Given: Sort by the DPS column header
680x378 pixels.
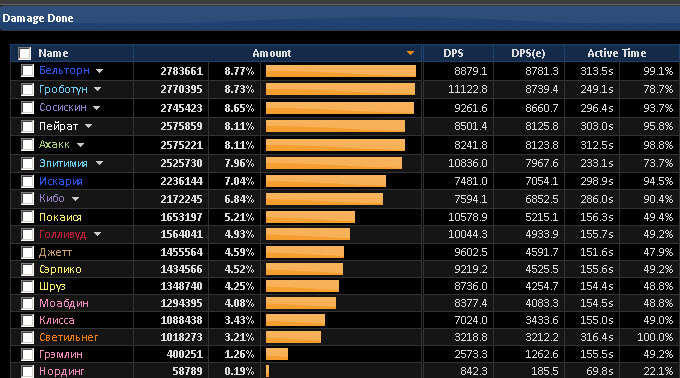Looking at the screenshot, I should click(x=453, y=53).
